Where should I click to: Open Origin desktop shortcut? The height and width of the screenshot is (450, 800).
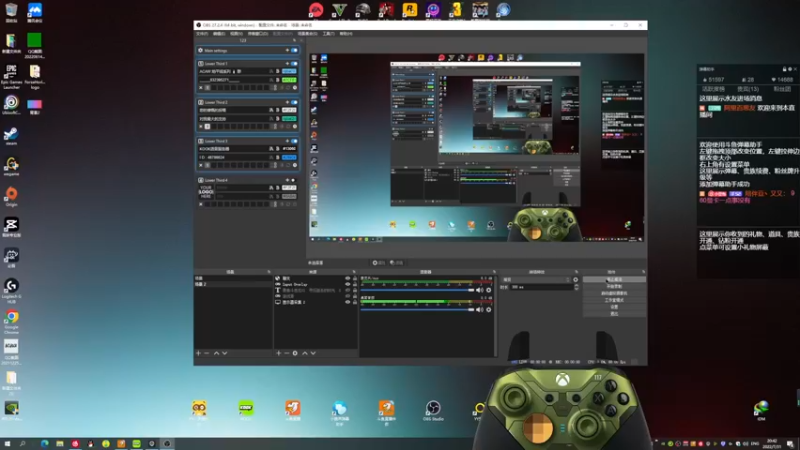(11, 197)
